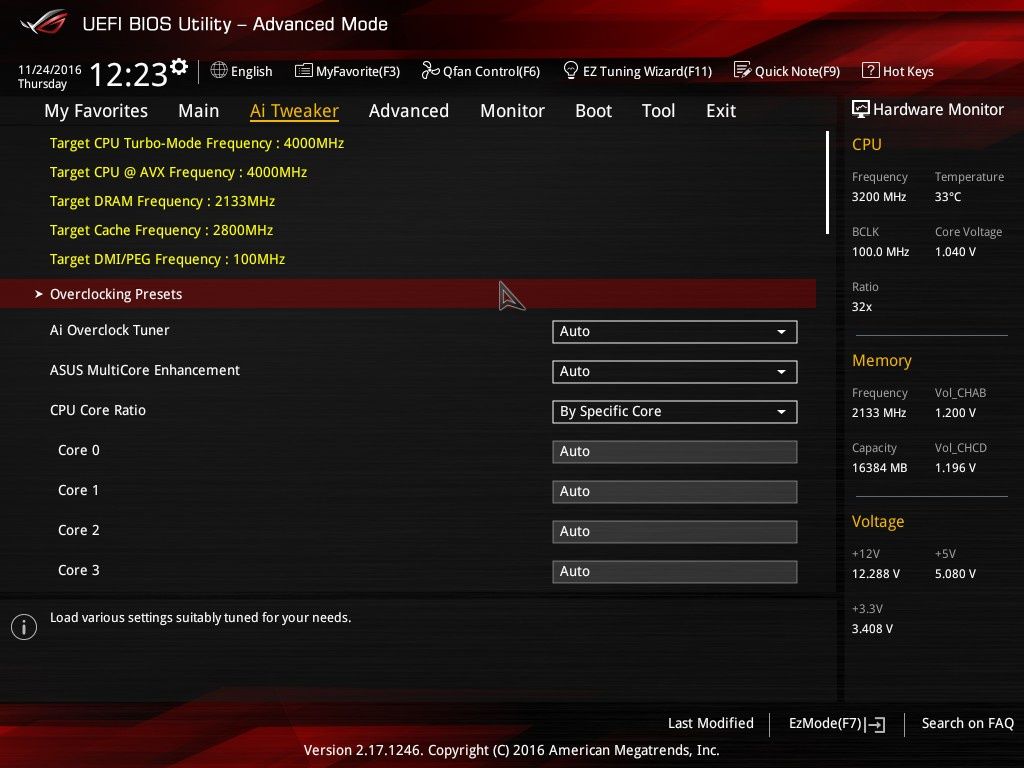Image resolution: width=1024 pixels, height=768 pixels.
Task: Click the Hardware Monitor screen icon
Action: (861, 109)
